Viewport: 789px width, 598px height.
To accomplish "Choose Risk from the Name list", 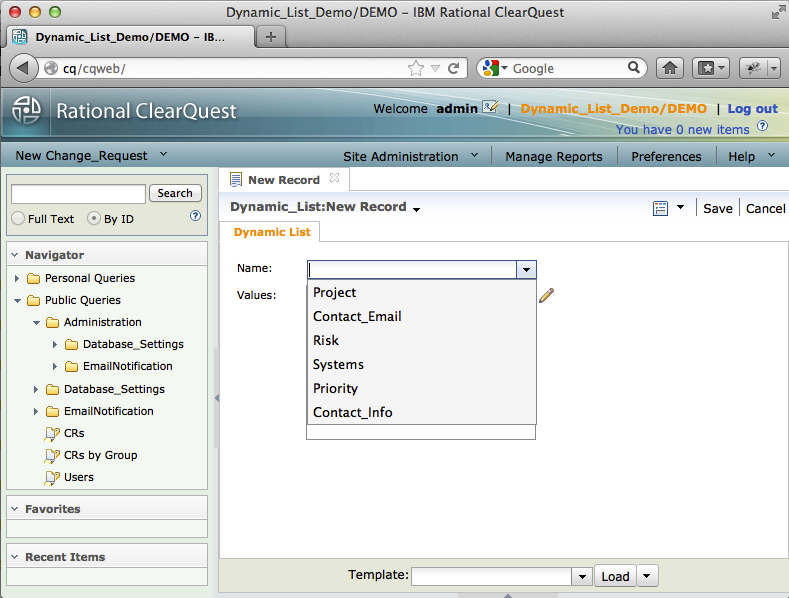I will [x=421, y=341].
